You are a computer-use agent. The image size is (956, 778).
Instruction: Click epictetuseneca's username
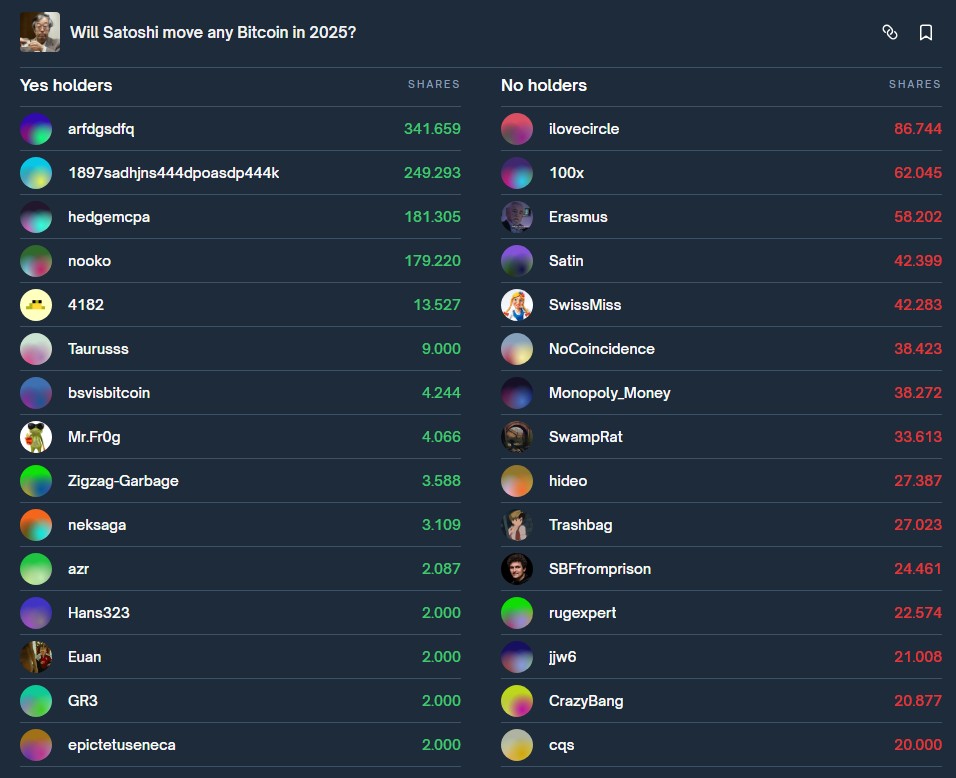[x=122, y=745]
